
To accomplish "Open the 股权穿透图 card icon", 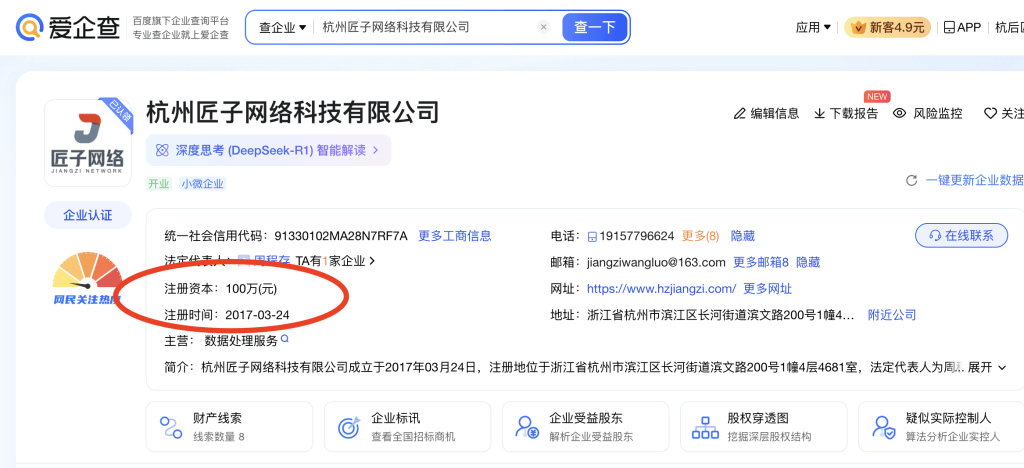I will tap(705, 427).
